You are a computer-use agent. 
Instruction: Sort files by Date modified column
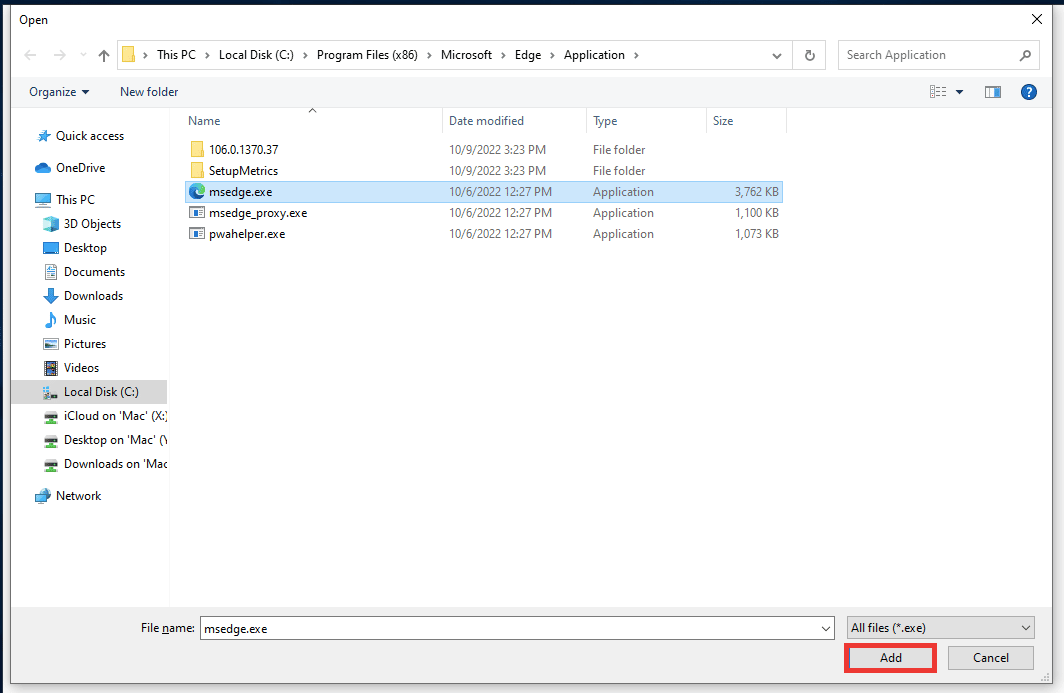point(487,120)
